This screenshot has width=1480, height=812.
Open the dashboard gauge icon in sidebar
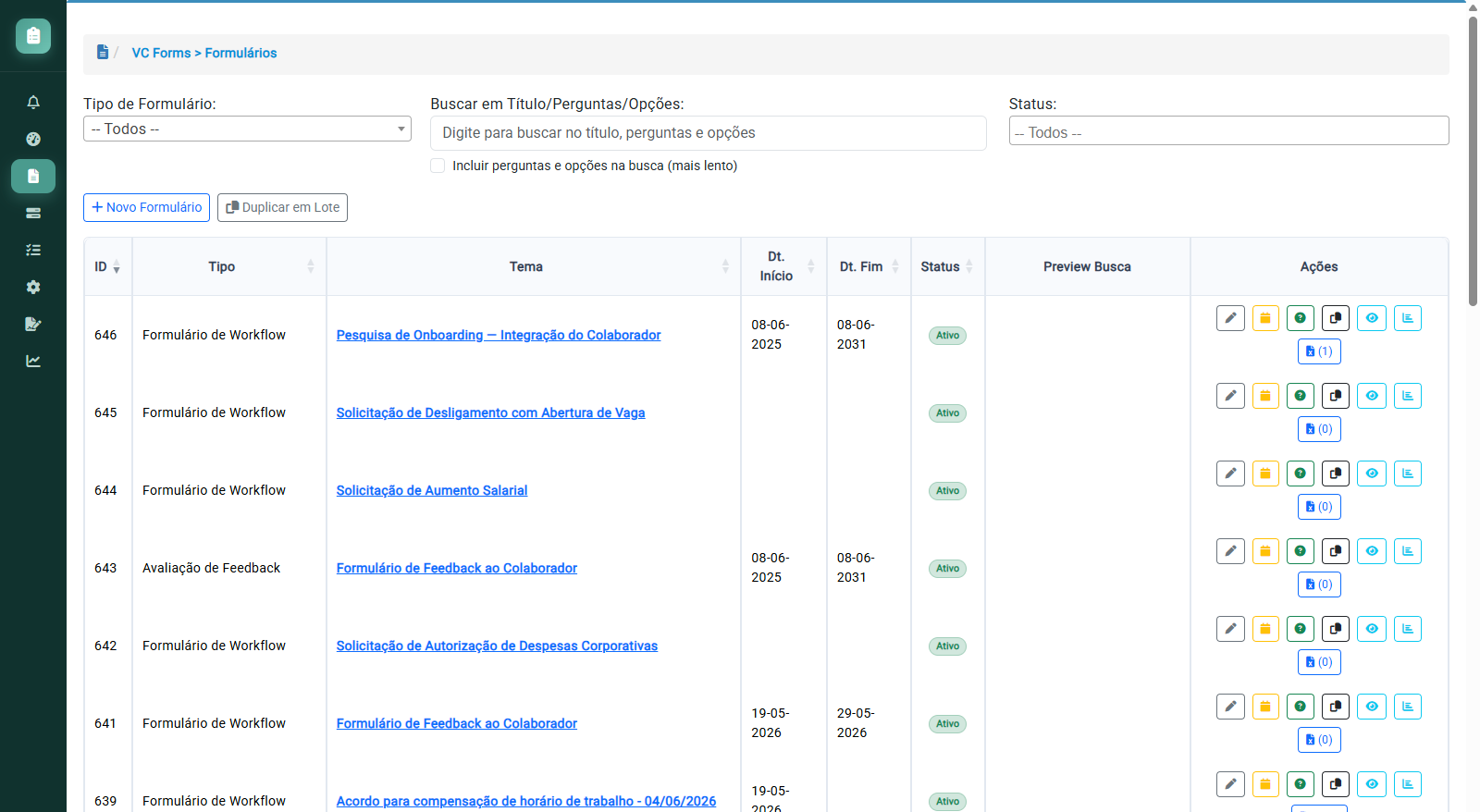(33, 139)
